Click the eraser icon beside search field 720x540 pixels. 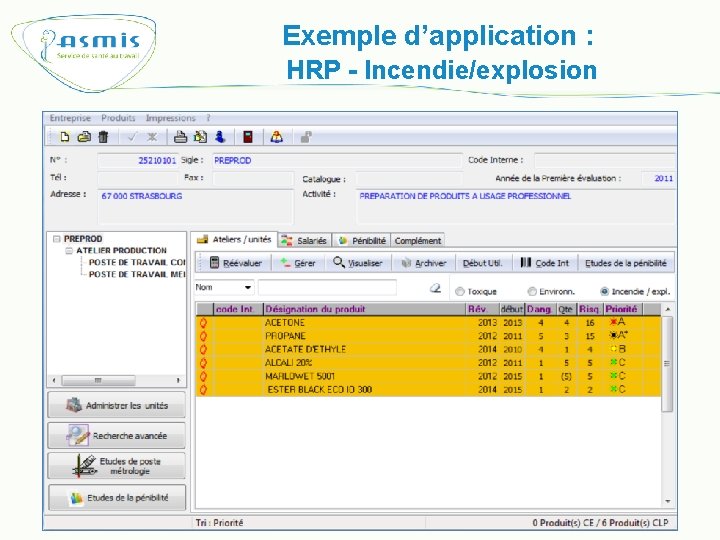[x=435, y=288]
